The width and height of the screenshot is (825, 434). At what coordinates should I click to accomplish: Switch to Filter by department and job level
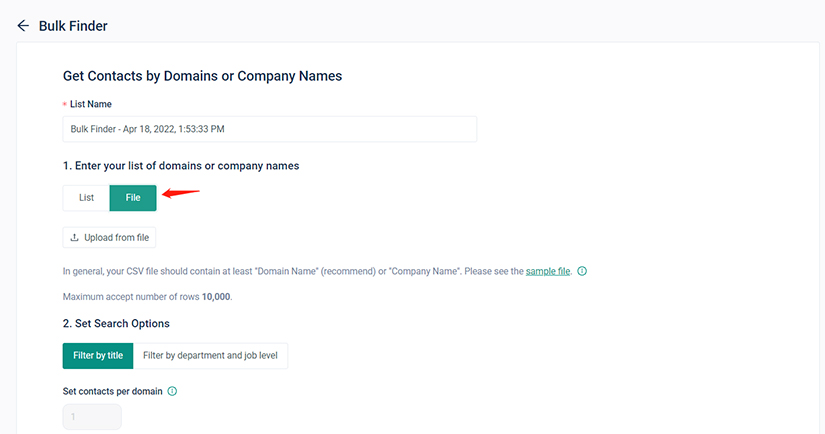pos(210,355)
